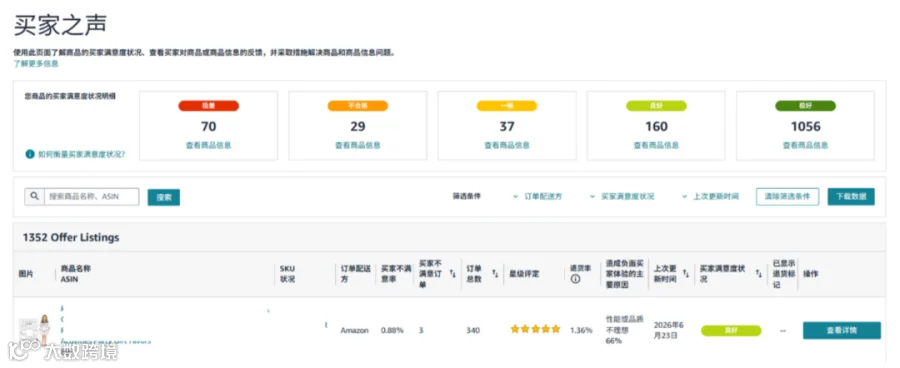The height and width of the screenshot is (368, 900).
Task: Click the info icon beside 如何衡量买家满意度状况
Action: tap(30, 154)
